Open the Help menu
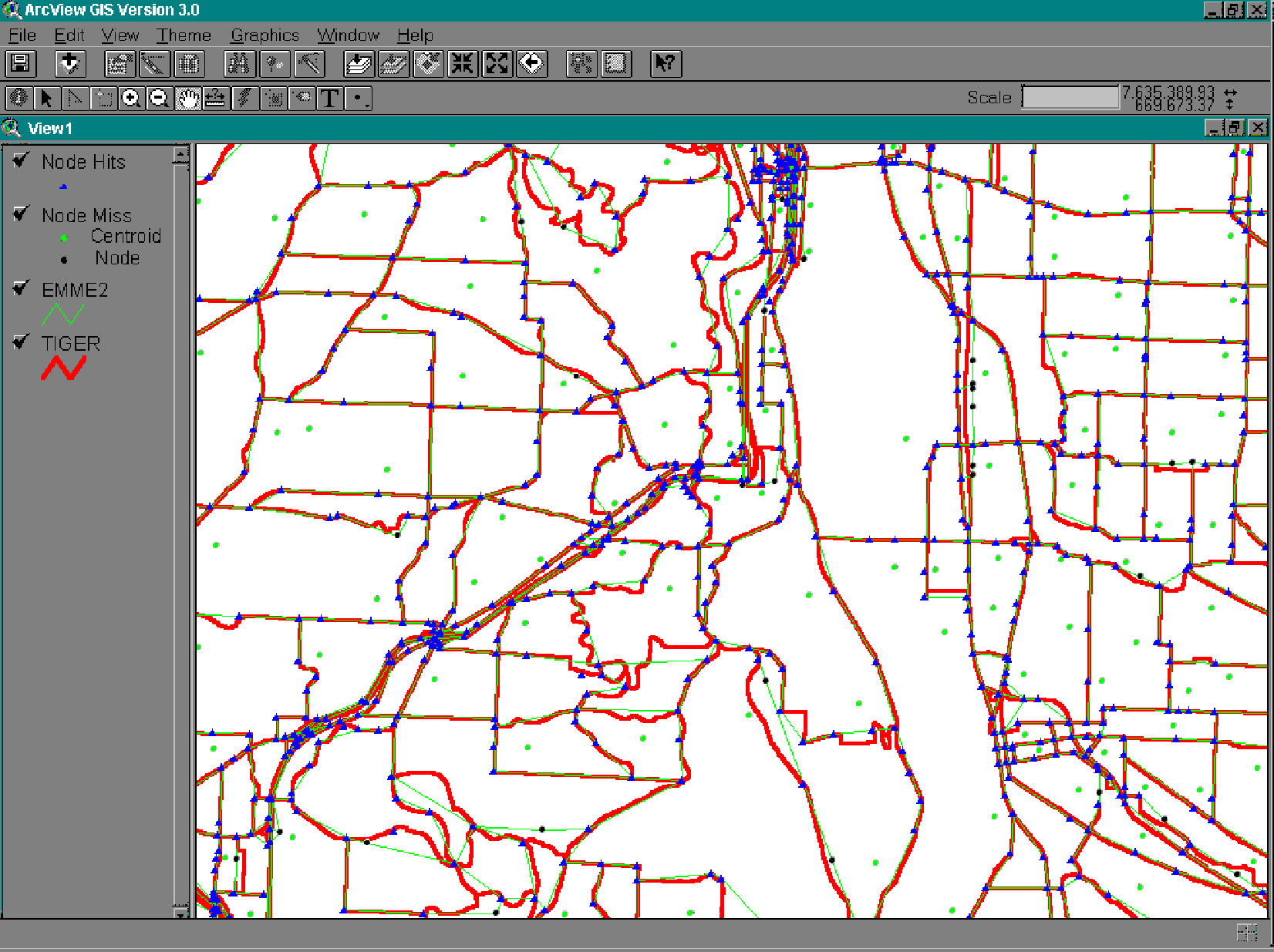The height and width of the screenshot is (952, 1274). tap(415, 35)
